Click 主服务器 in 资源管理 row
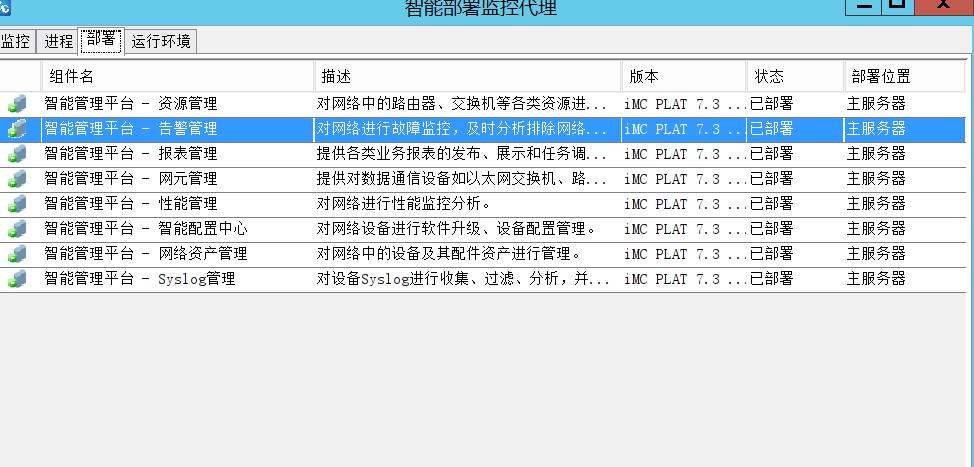 coord(876,104)
